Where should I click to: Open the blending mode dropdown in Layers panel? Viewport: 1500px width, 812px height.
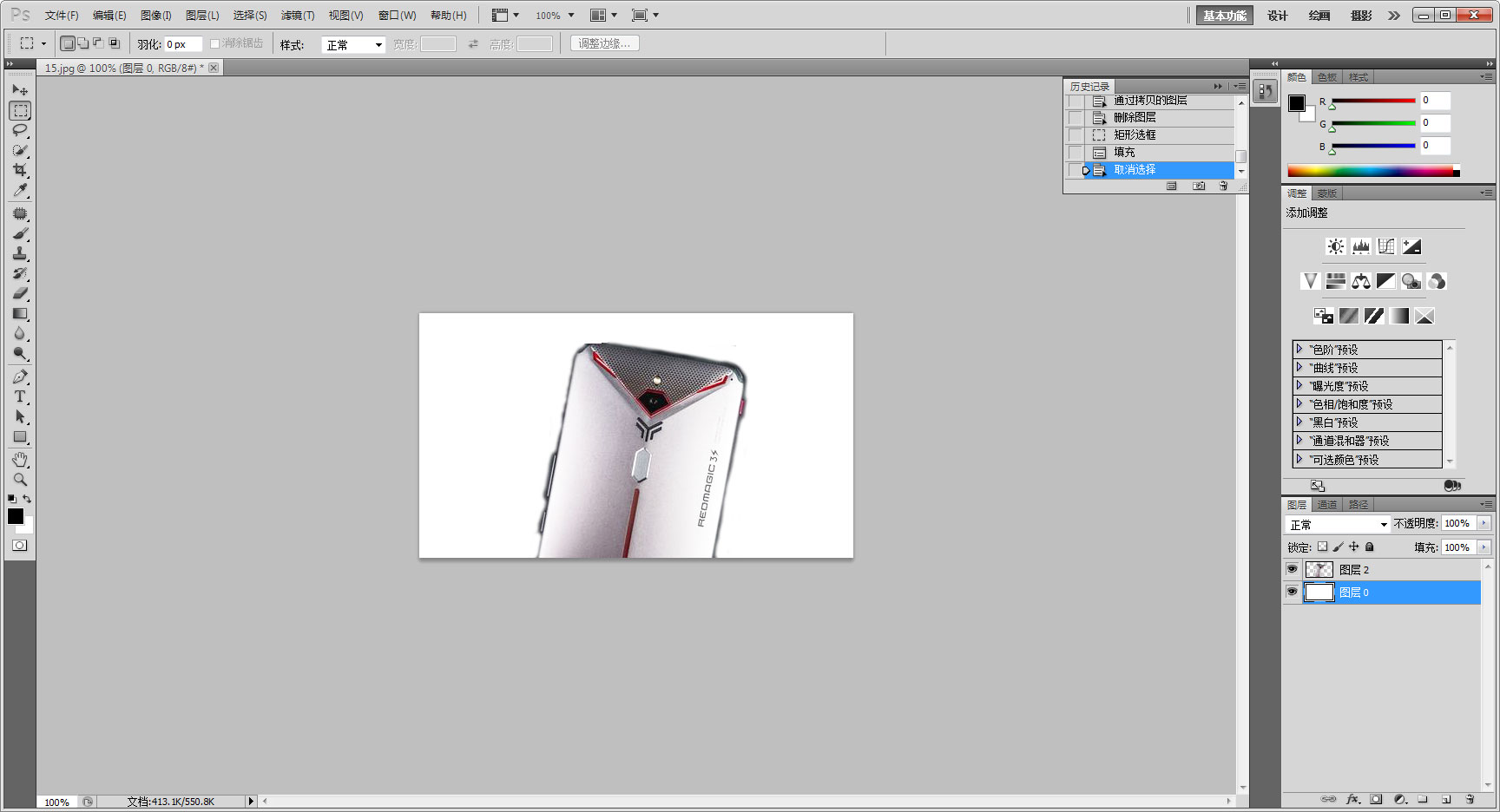coord(1337,524)
